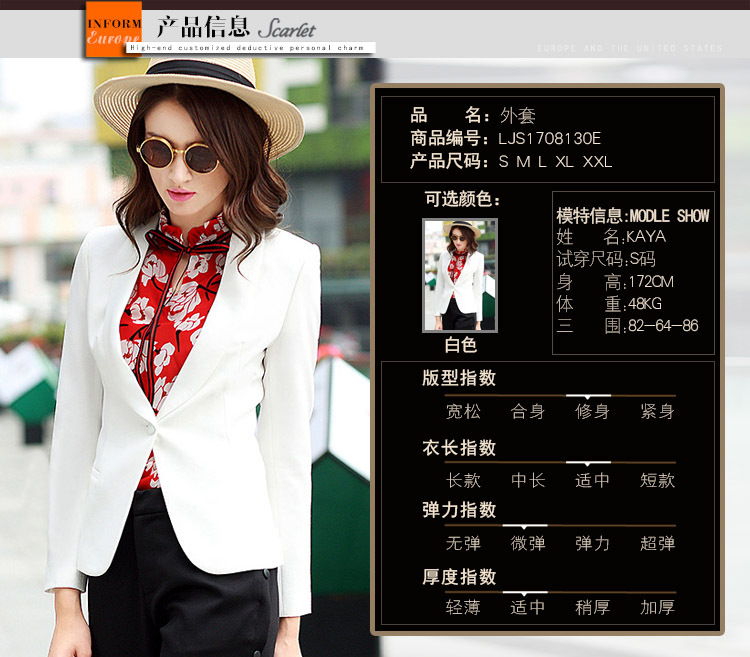The height and width of the screenshot is (657, 750).
Task: Click the model name KAYA
Action: (646, 237)
